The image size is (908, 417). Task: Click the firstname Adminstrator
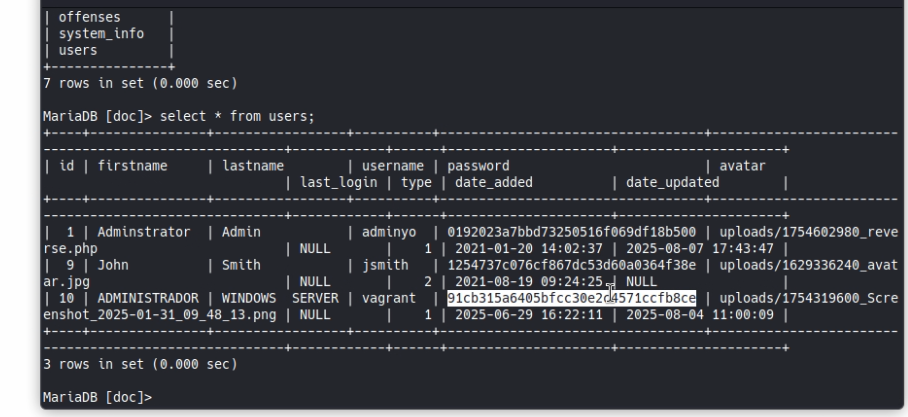pyautogui.click(x=144, y=232)
